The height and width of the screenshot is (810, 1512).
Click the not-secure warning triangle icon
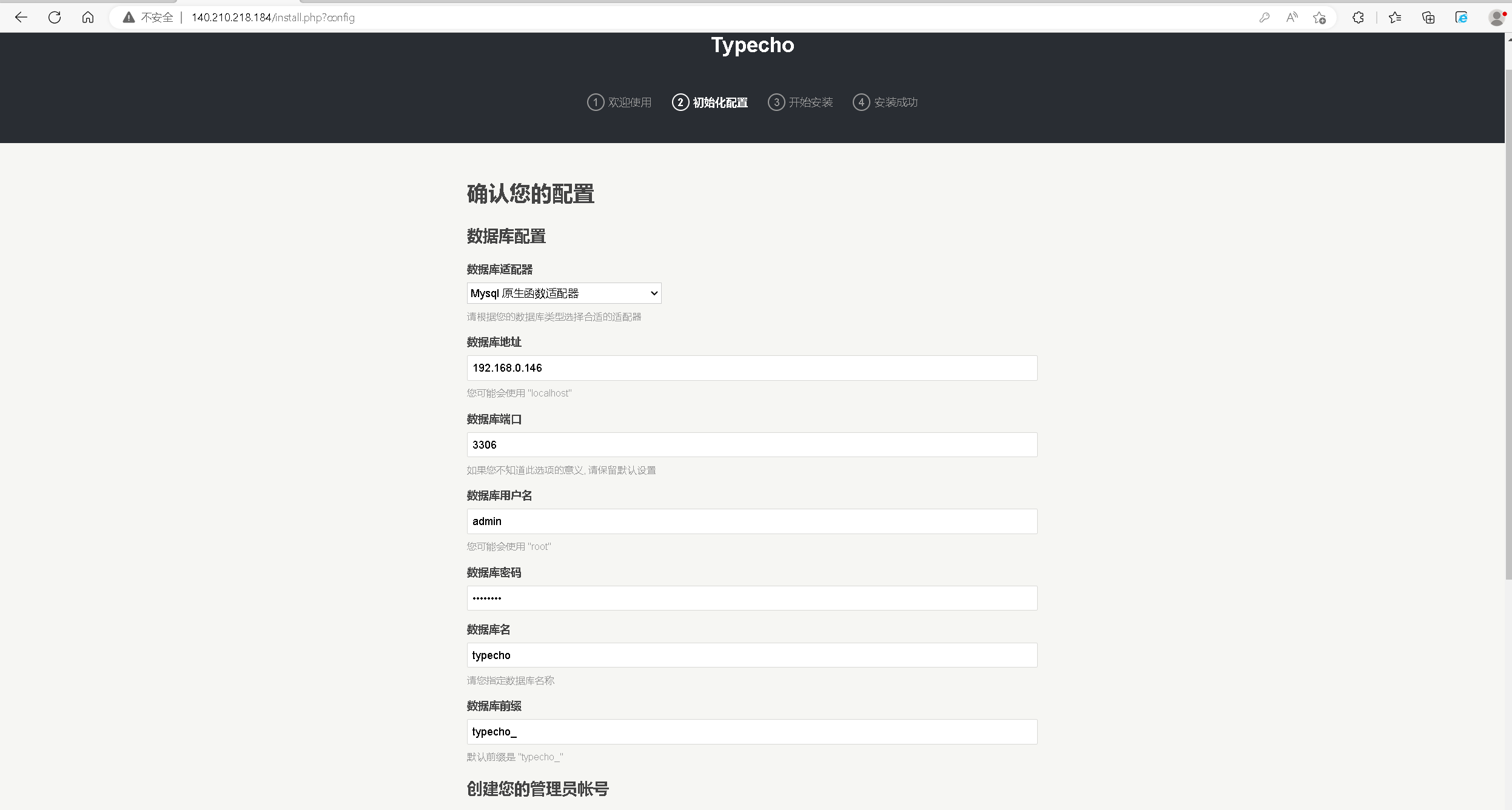click(x=129, y=18)
